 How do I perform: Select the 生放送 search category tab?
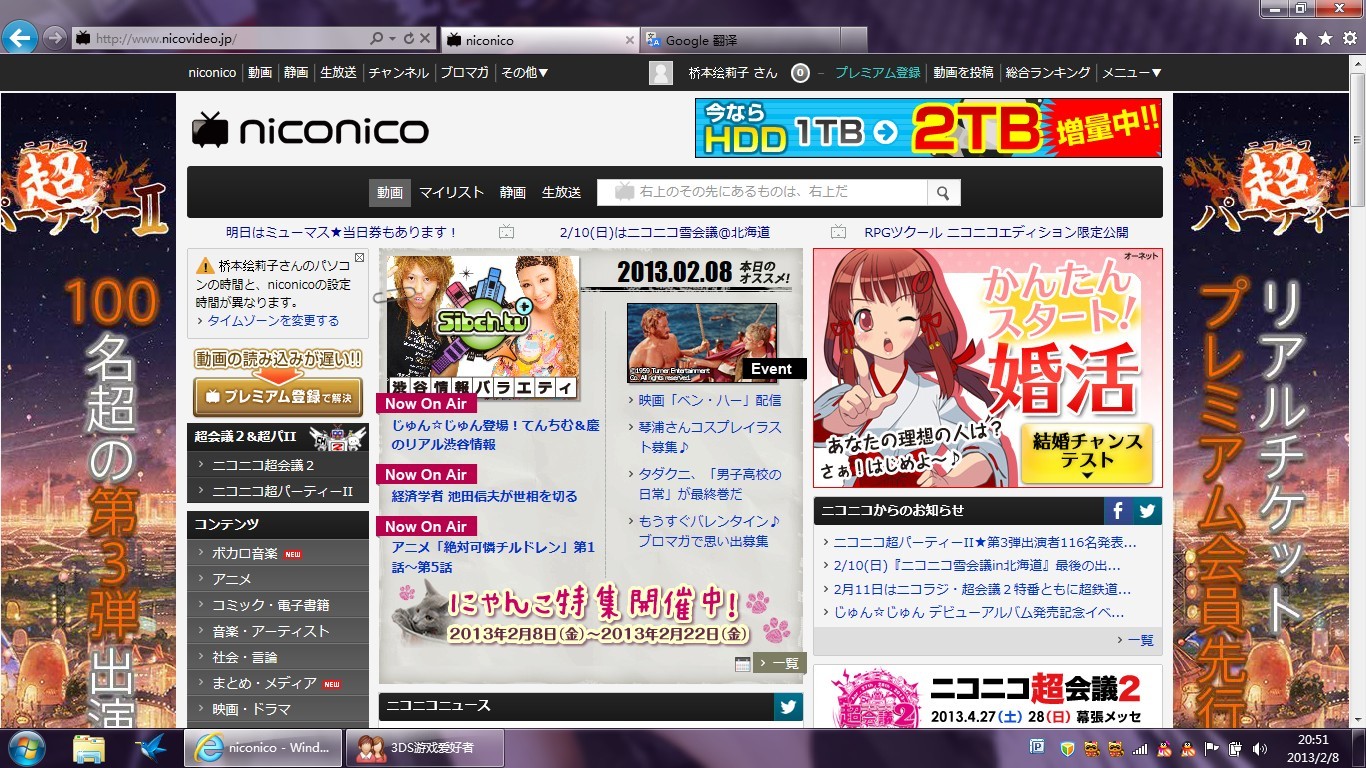[561, 192]
